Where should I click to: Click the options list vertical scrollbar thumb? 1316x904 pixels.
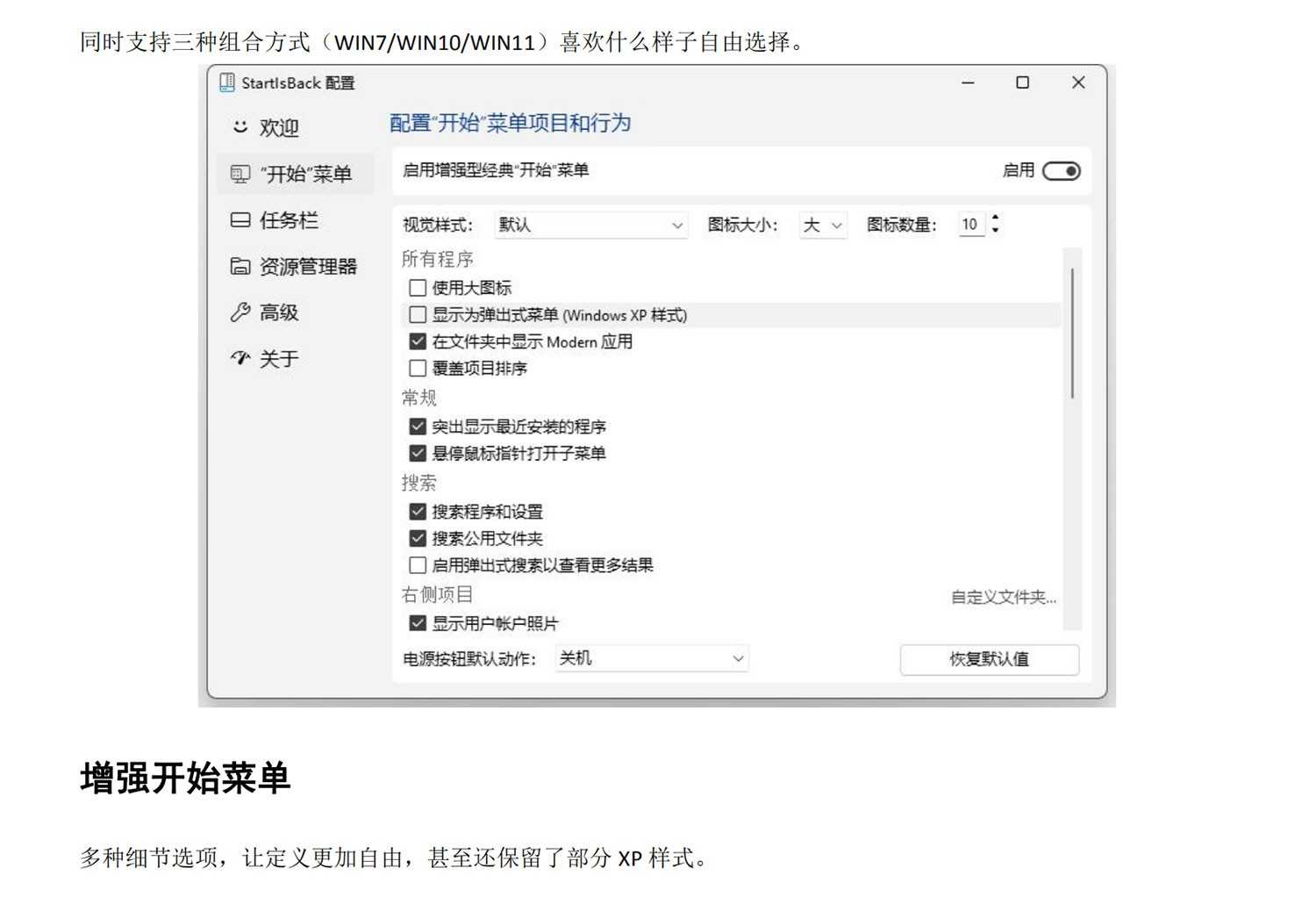1072,334
